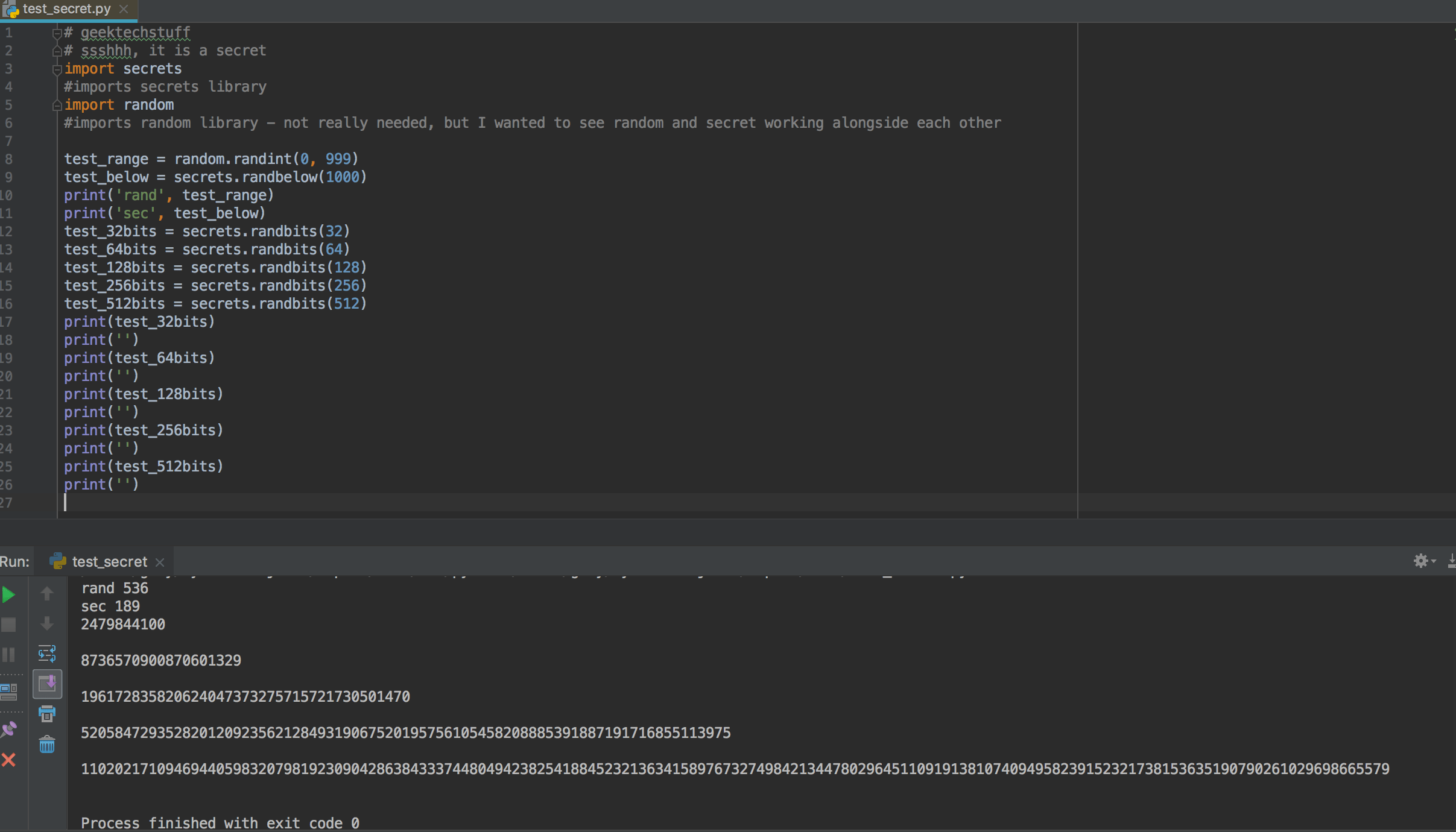Jump up the stack trace
This screenshot has width=1456, height=832.
click(47, 594)
